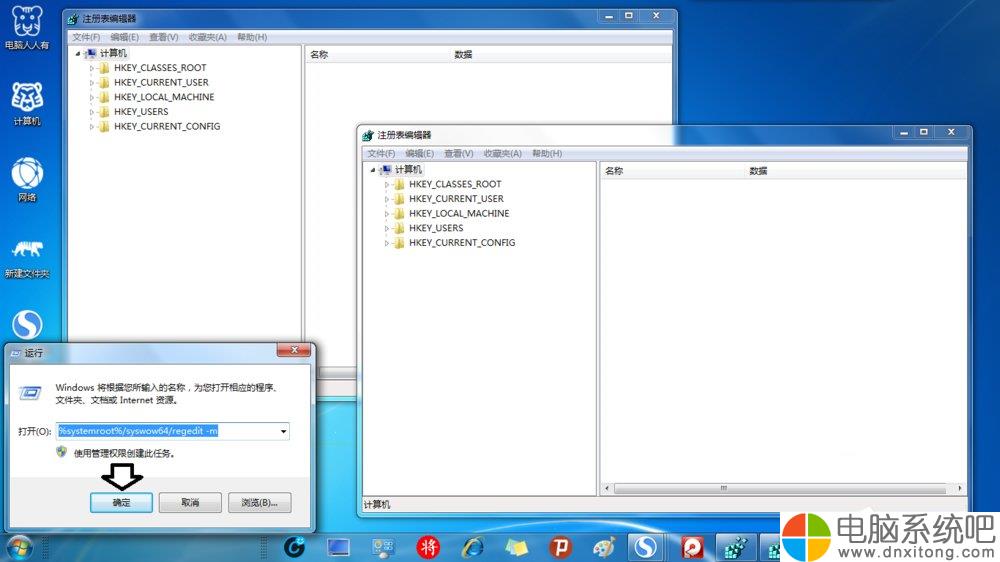Open the 收藏夹(A) menu in the front registry editor
Viewport: 1000px width, 562px height.
click(x=503, y=154)
